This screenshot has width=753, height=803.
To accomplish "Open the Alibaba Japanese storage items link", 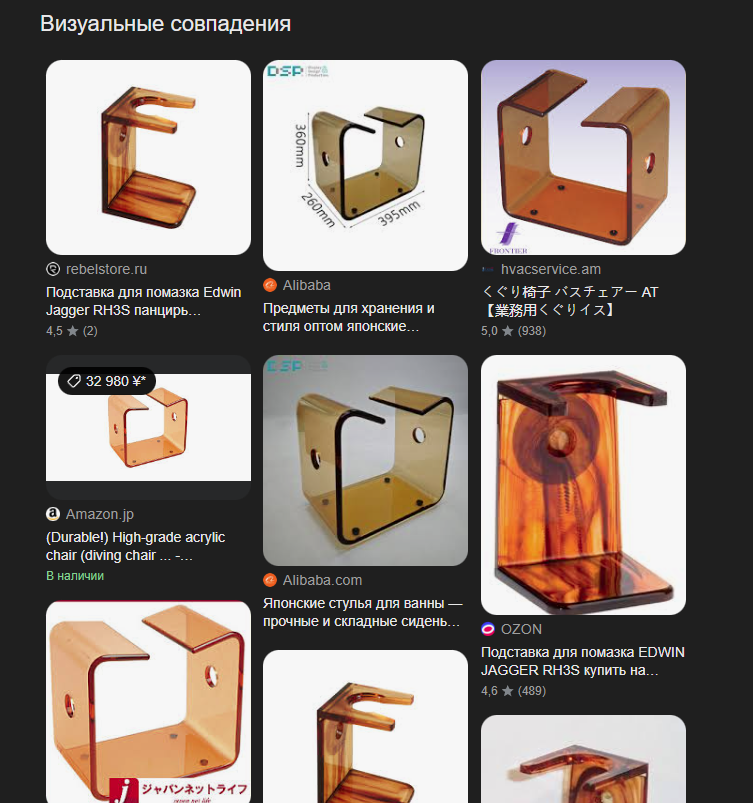I will pyautogui.click(x=349, y=317).
